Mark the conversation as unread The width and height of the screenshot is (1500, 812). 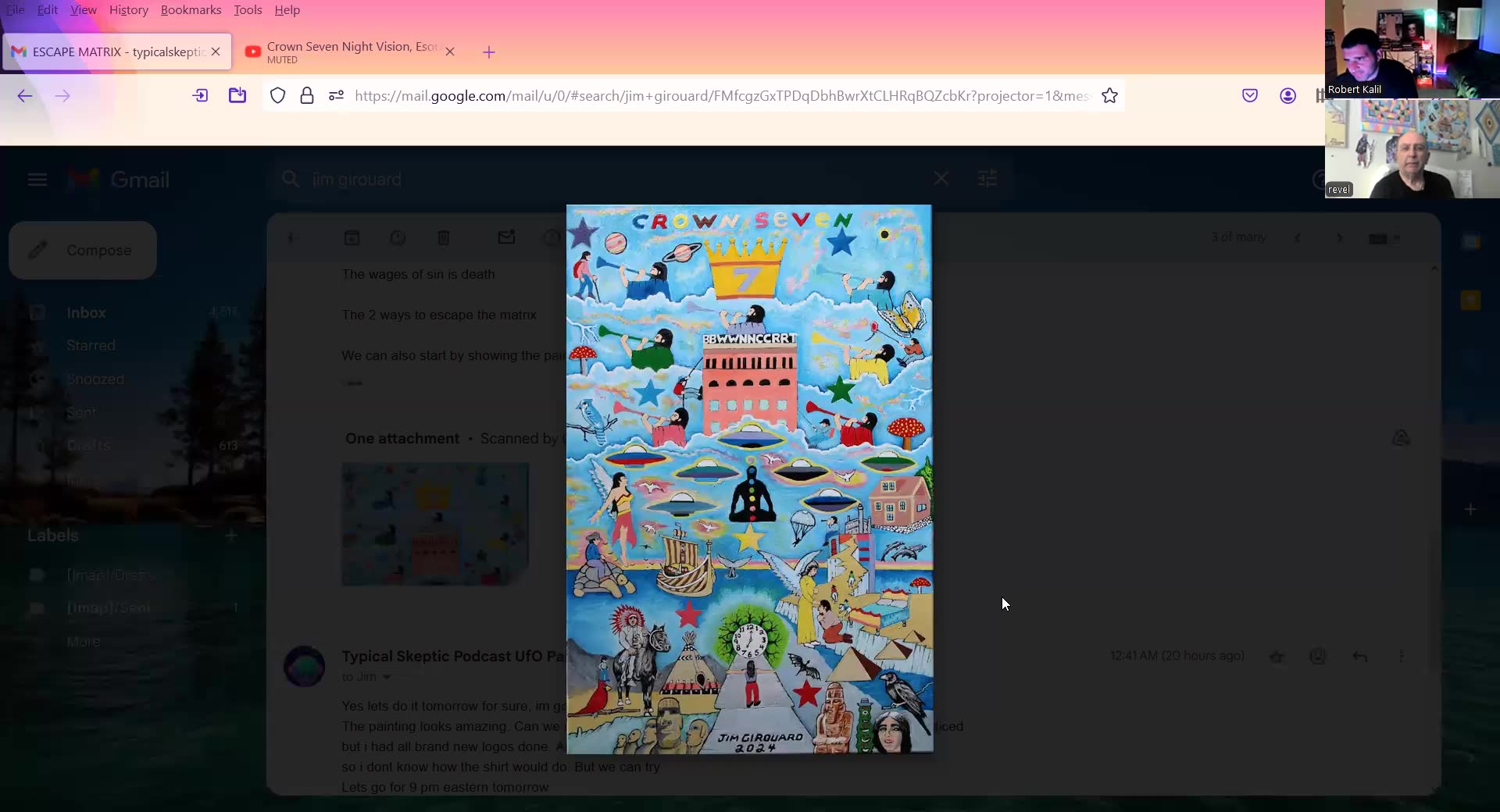coord(506,237)
